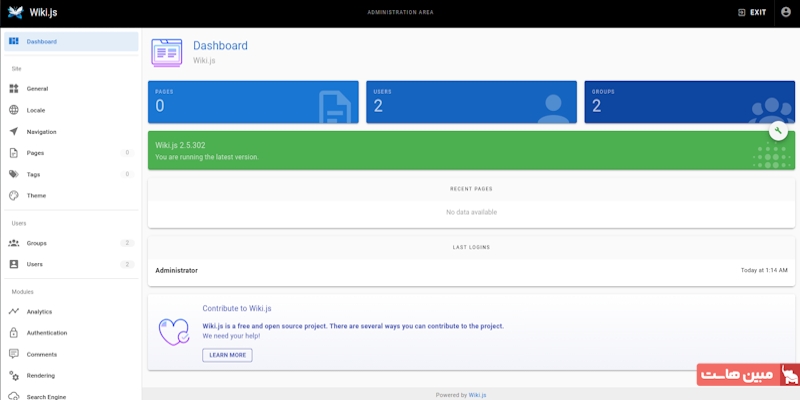Click the Wiki.js logo icon
The image size is (800, 400).
point(15,12)
